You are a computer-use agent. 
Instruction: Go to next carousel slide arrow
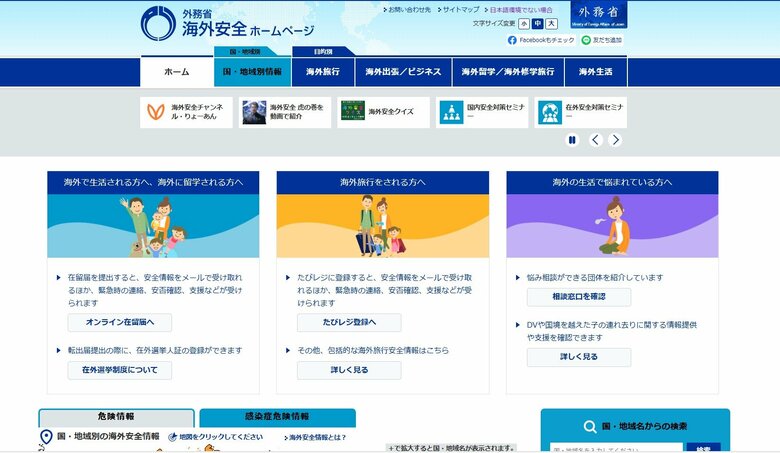[615, 140]
